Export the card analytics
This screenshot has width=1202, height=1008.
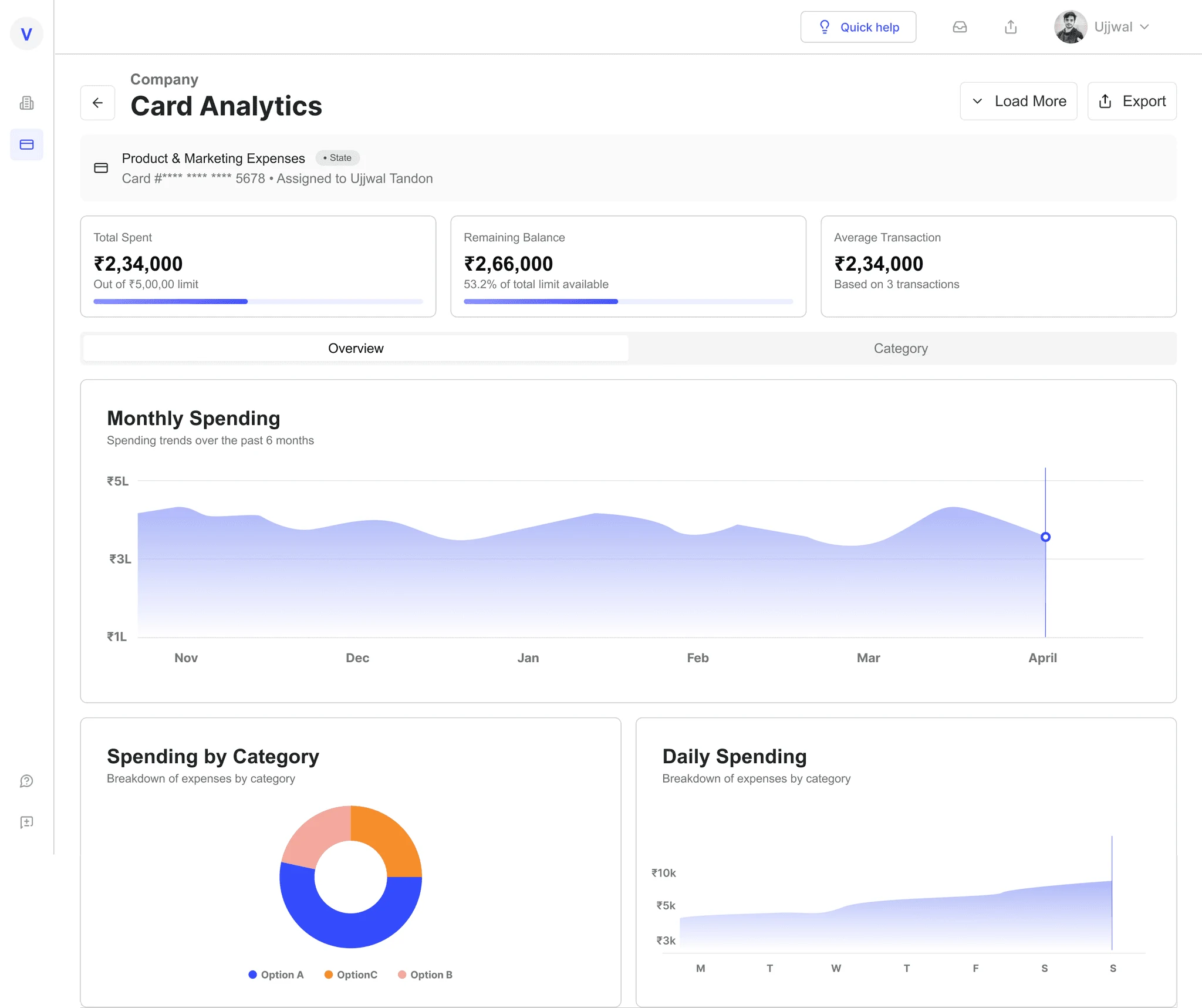[x=1132, y=101]
